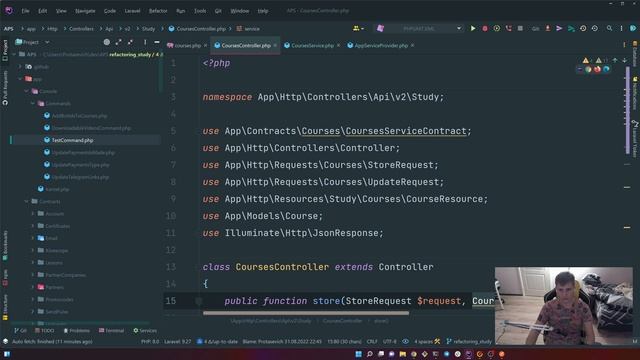
Task: Click the green Git push arrow icon
Action: (x=571, y=29)
